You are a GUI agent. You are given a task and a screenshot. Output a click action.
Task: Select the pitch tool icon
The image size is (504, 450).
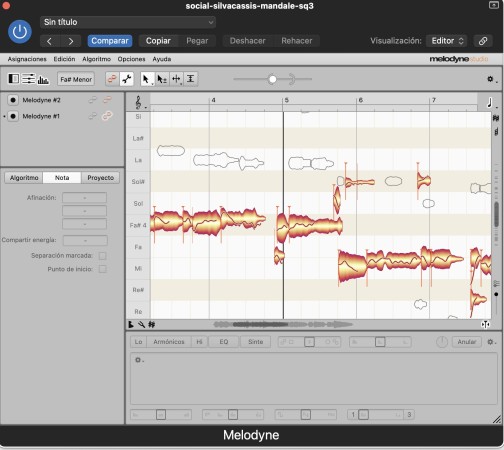tap(162, 79)
